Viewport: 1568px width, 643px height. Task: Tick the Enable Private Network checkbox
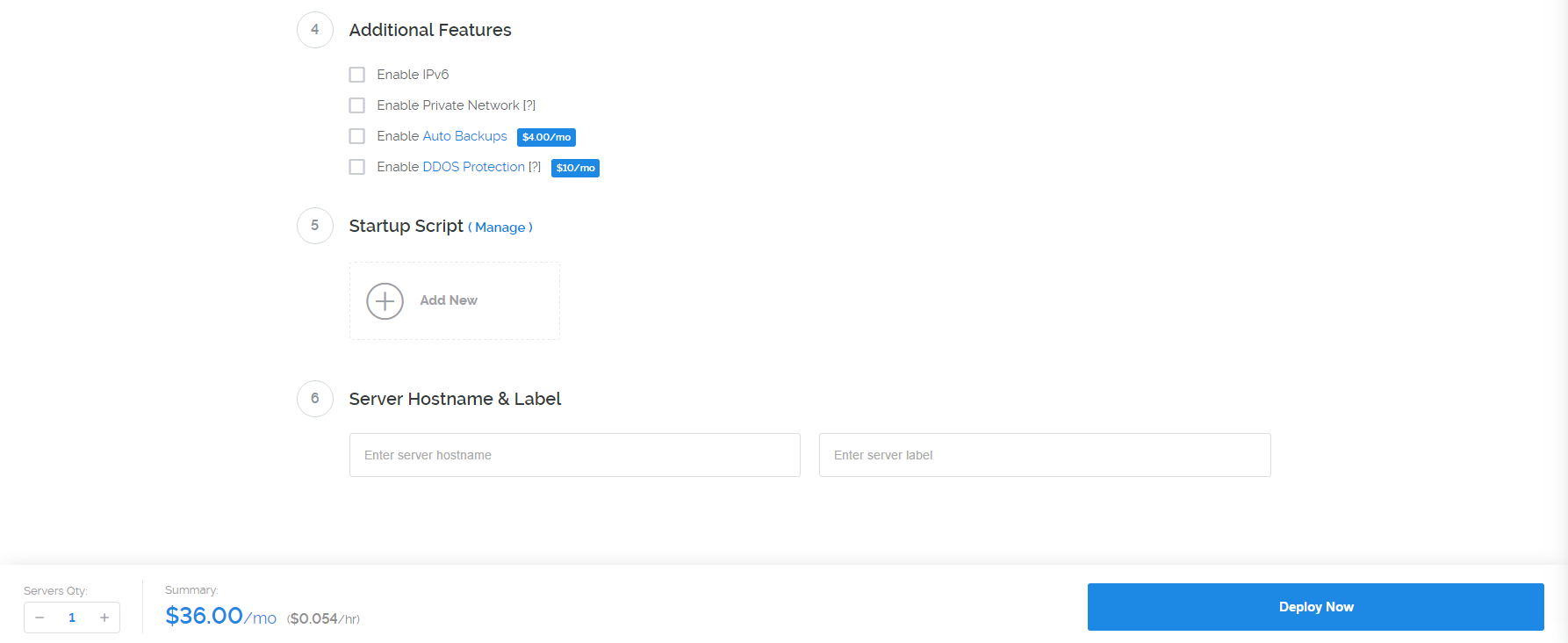(356, 105)
